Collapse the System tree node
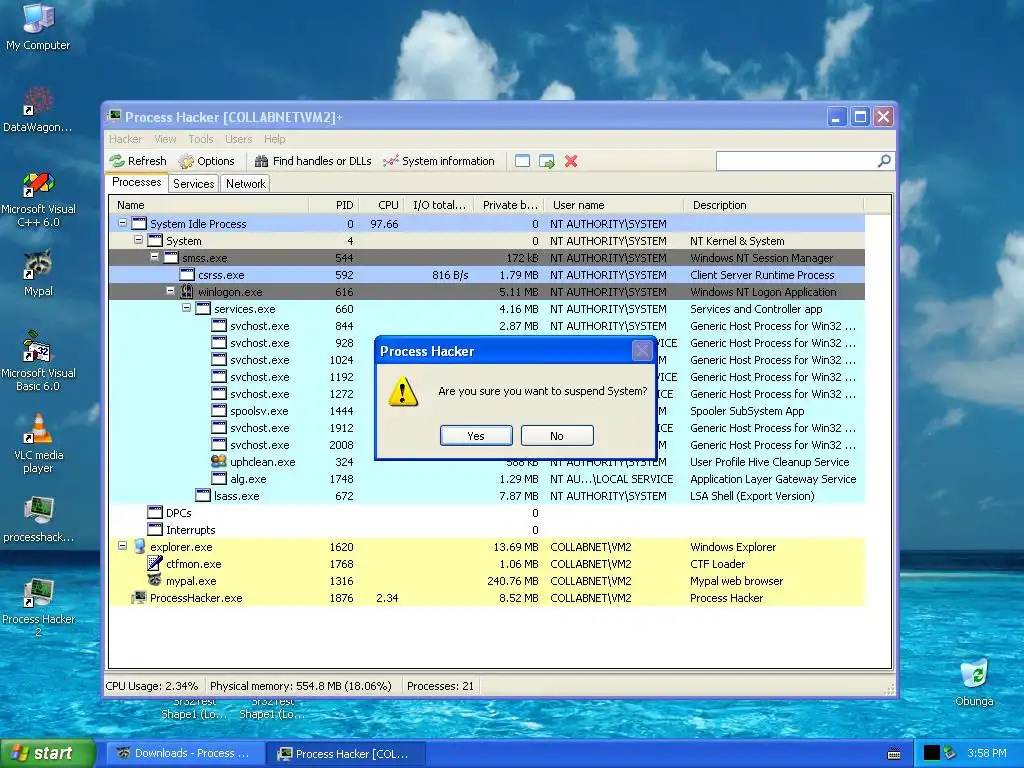1024x768 pixels. [x=138, y=240]
